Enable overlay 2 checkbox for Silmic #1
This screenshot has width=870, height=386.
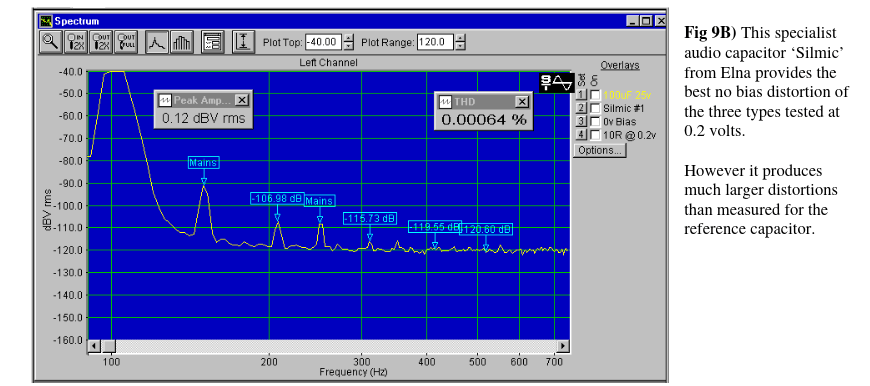point(594,108)
